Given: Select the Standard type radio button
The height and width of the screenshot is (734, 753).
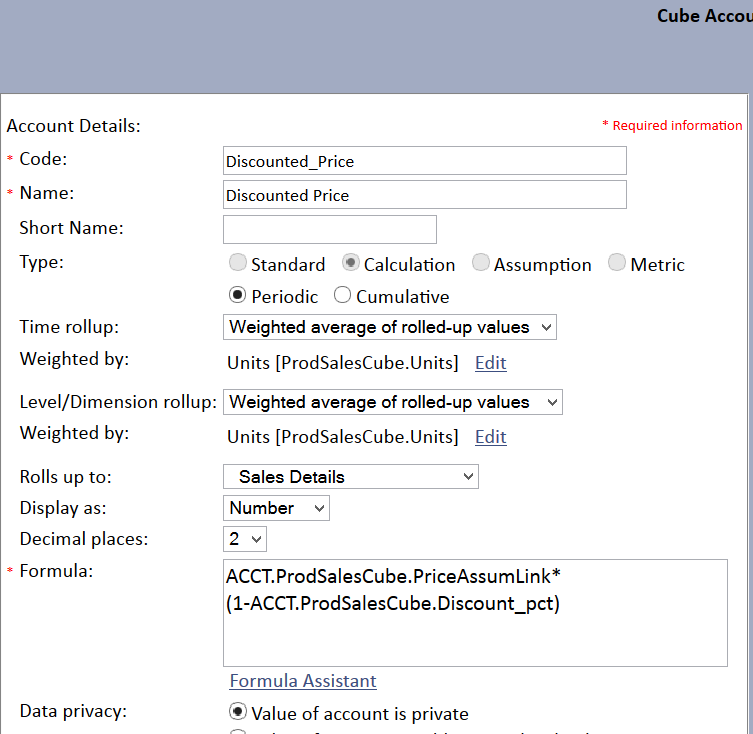Looking at the screenshot, I should pyautogui.click(x=238, y=263).
